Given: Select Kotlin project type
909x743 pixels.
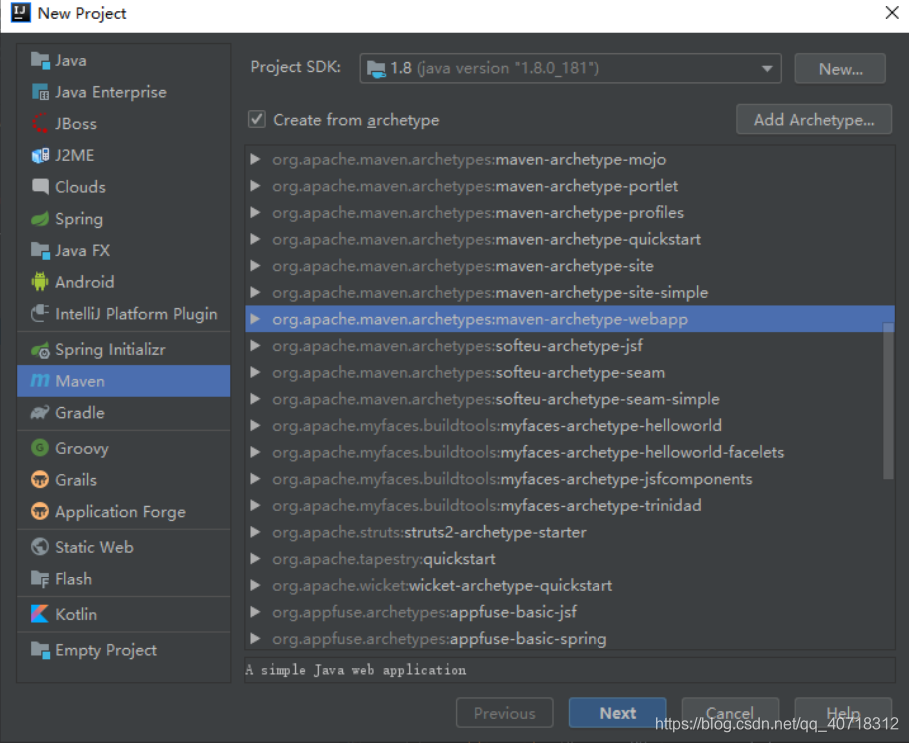Looking at the screenshot, I should (123, 614).
